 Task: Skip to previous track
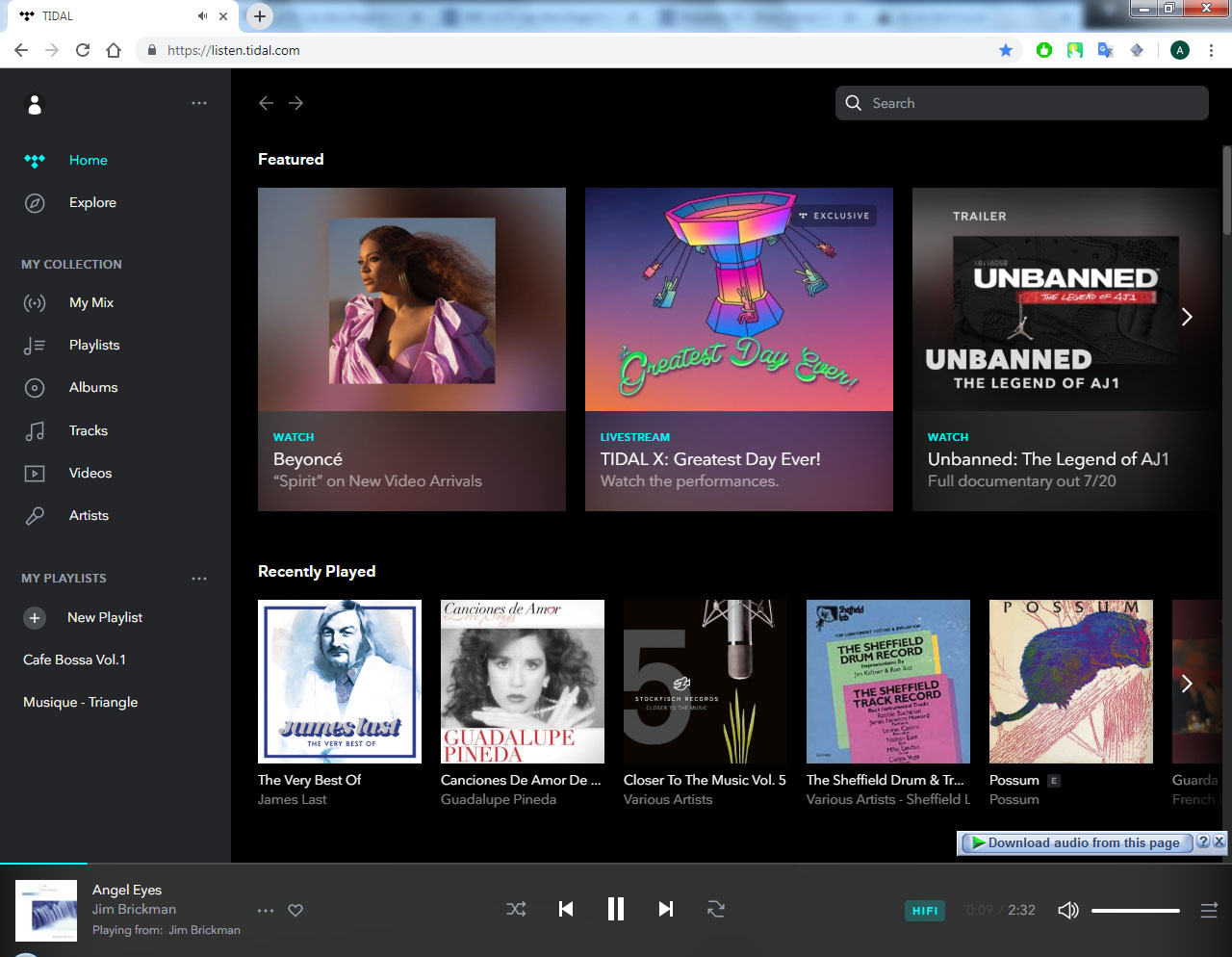[566, 909]
